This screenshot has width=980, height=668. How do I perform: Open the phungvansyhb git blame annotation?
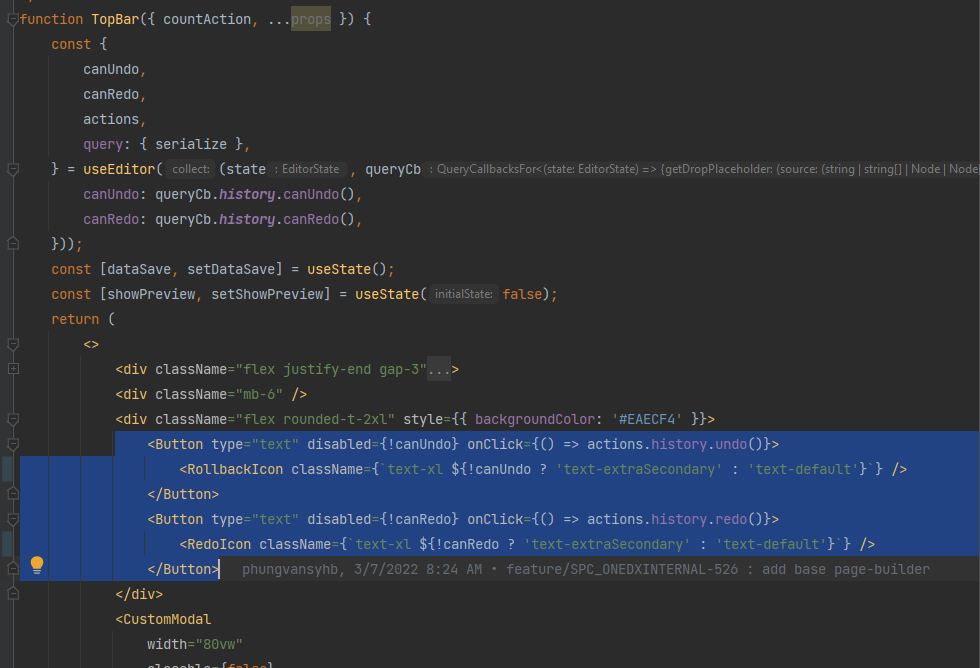coord(586,569)
